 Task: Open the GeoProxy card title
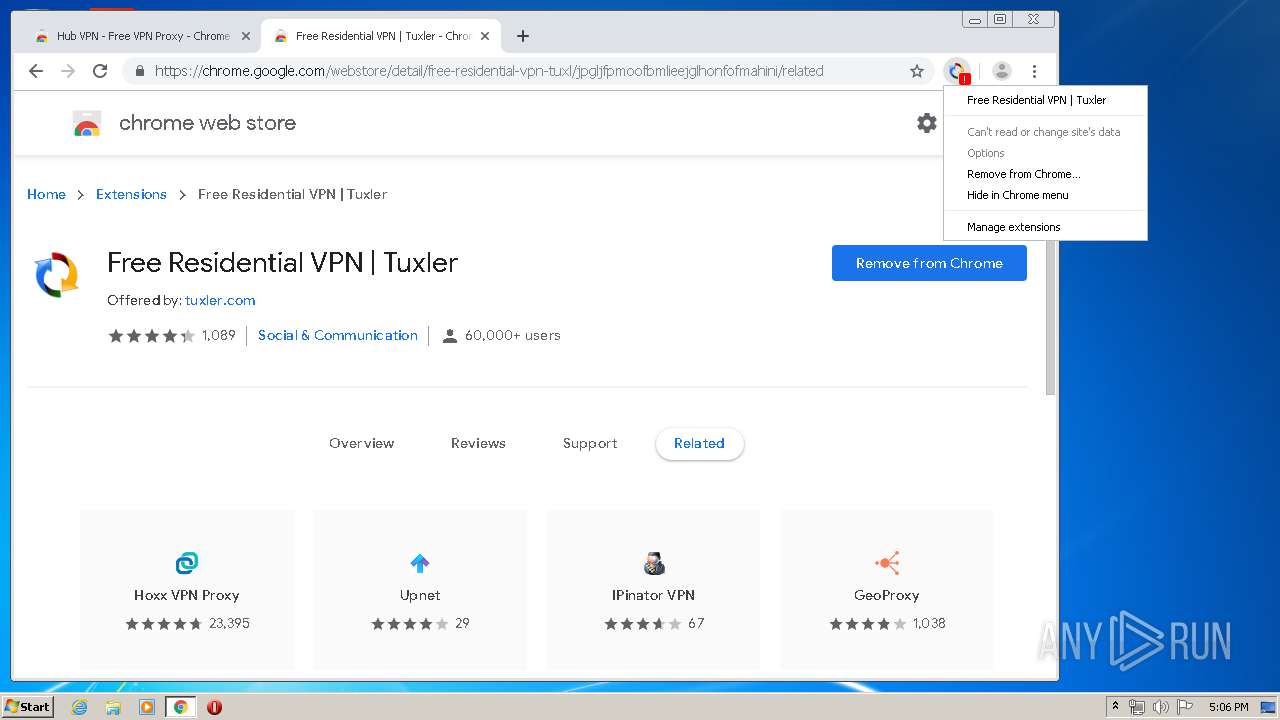coord(887,595)
